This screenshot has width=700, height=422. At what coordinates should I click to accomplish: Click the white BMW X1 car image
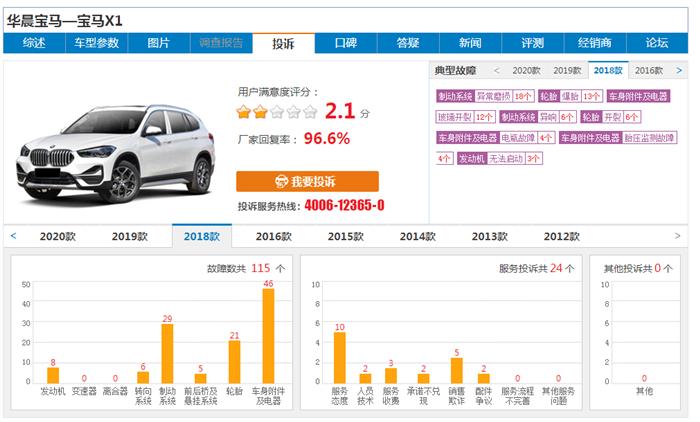tap(116, 154)
